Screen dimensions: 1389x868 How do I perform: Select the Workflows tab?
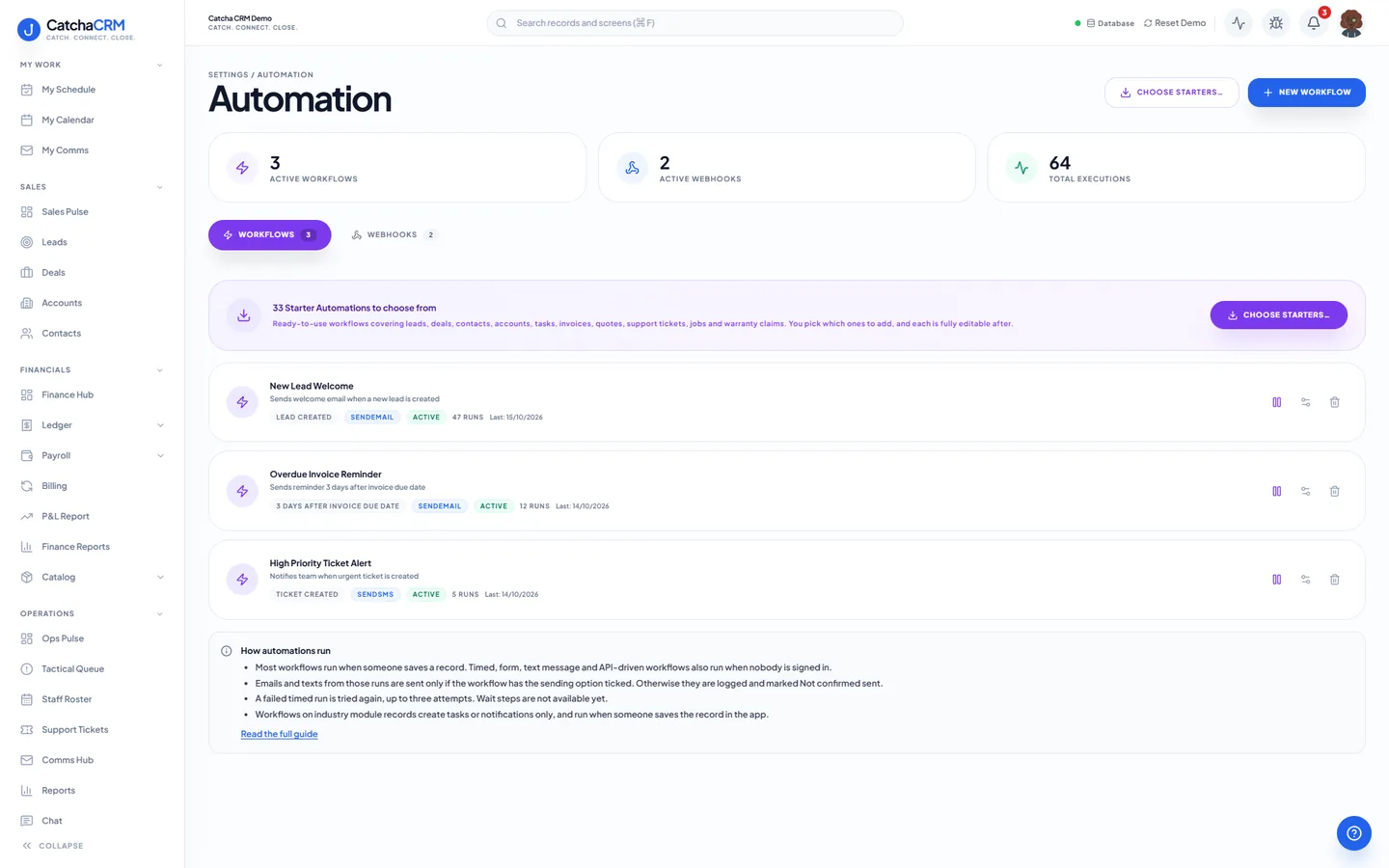[269, 235]
